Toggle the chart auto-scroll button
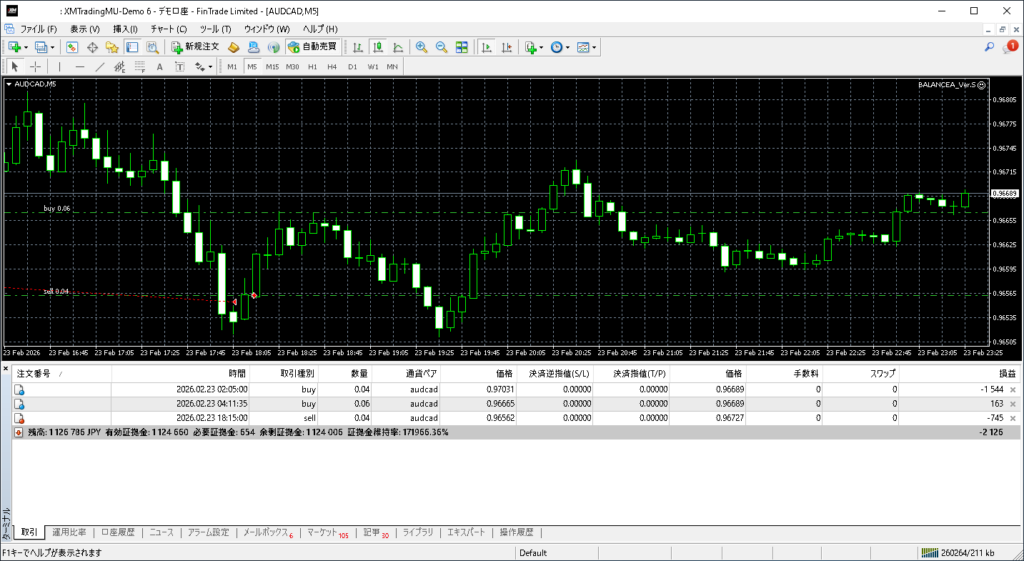This screenshot has height=561, width=1024. (x=486, y=47)
